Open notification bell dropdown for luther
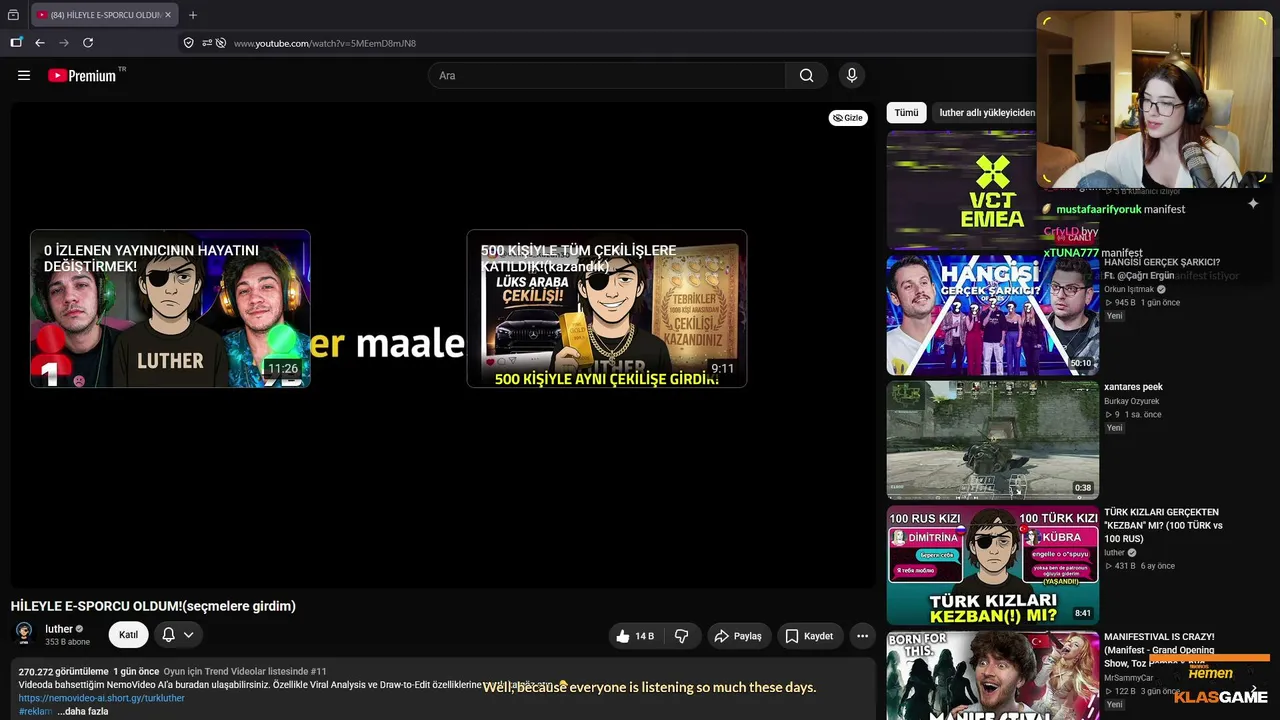The width and height of the screenshot is (1280, 720). pyautogui.click(x=178, y=635)
